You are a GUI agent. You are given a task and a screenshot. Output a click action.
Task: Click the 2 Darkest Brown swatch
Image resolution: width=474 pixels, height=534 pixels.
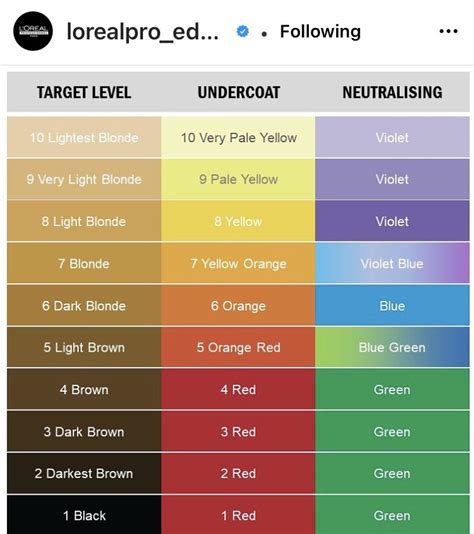(x=84, y=473)
